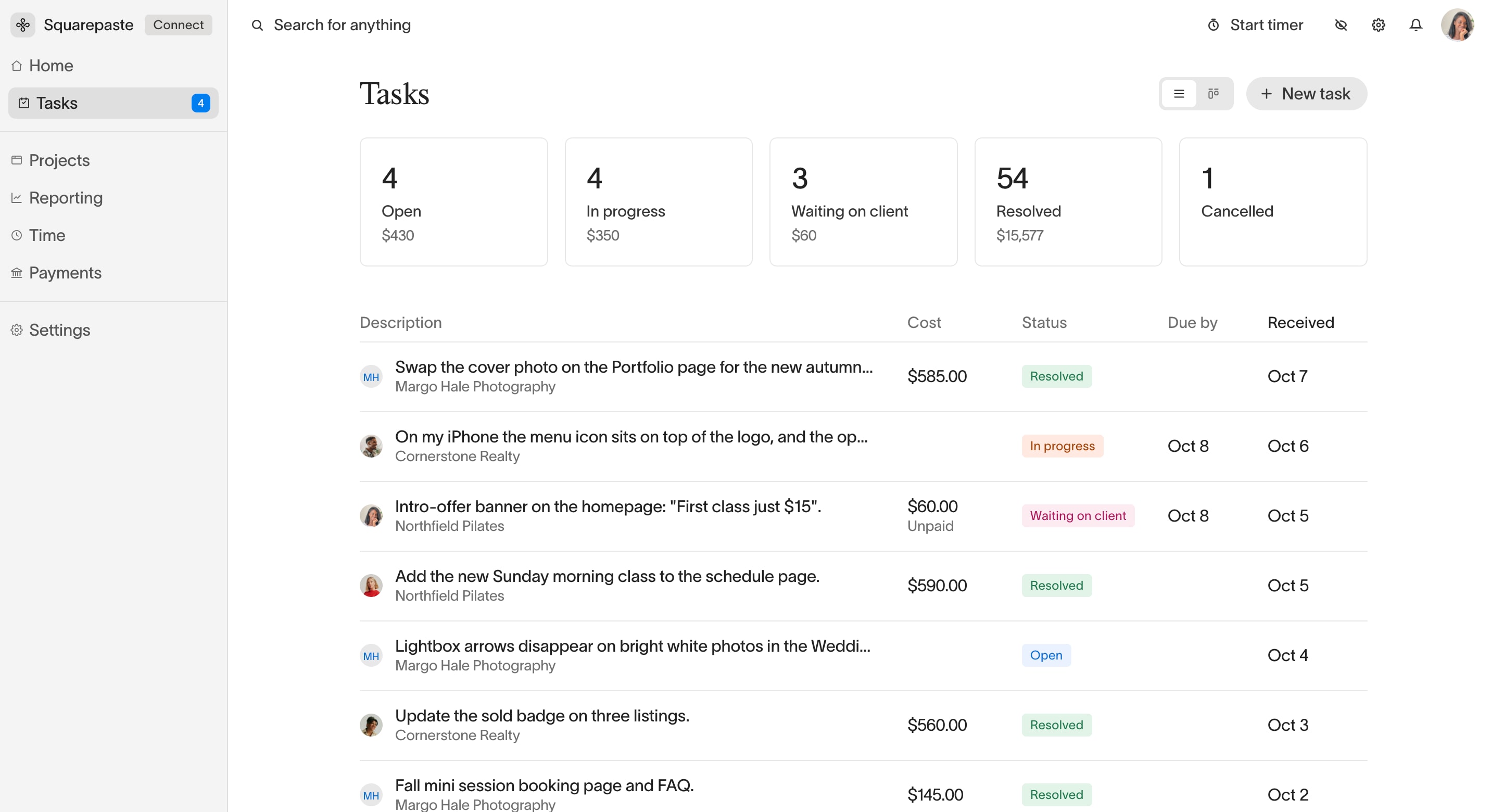Open the Swap the cover photo task
The width and height of the screenshot is (1491, 812).
click(x=864, y=377)
